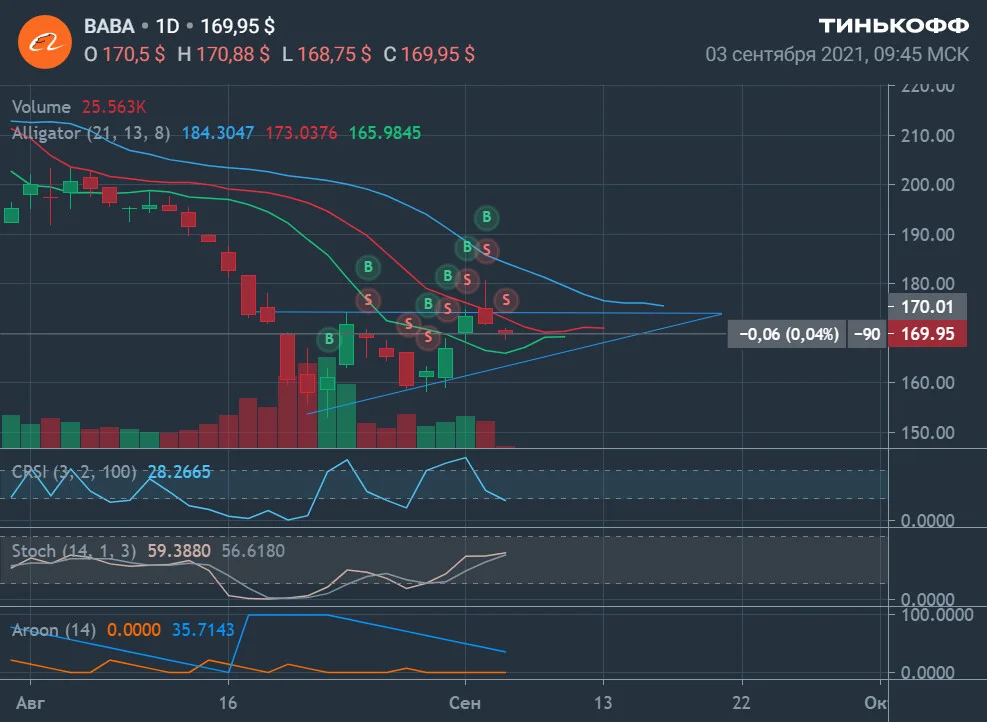
Task: Select the high value H 170,88 $
Action: tap(223, 54)
